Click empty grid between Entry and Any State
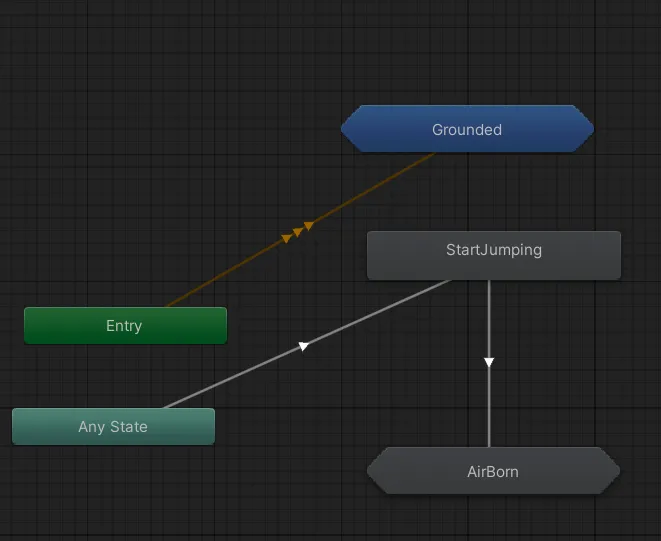Image resolution: width=661 pixels, height=541 pixels. coord(105,375)
